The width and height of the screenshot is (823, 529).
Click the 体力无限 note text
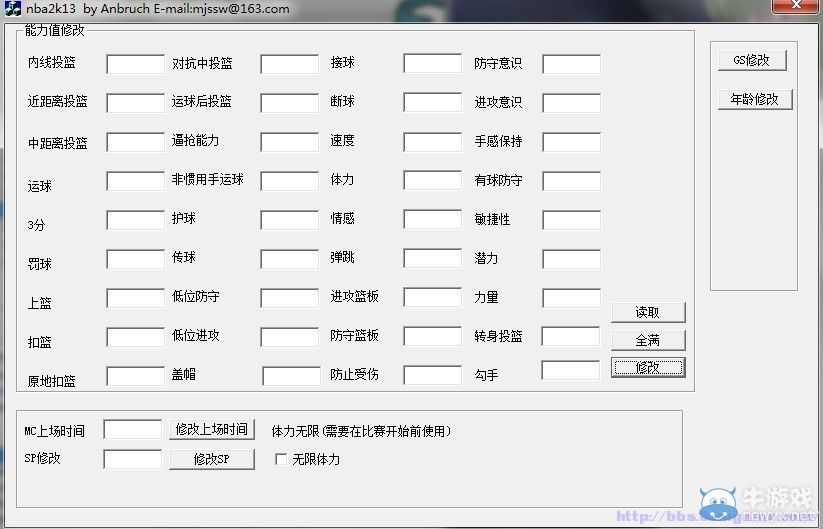coord(361,431)
